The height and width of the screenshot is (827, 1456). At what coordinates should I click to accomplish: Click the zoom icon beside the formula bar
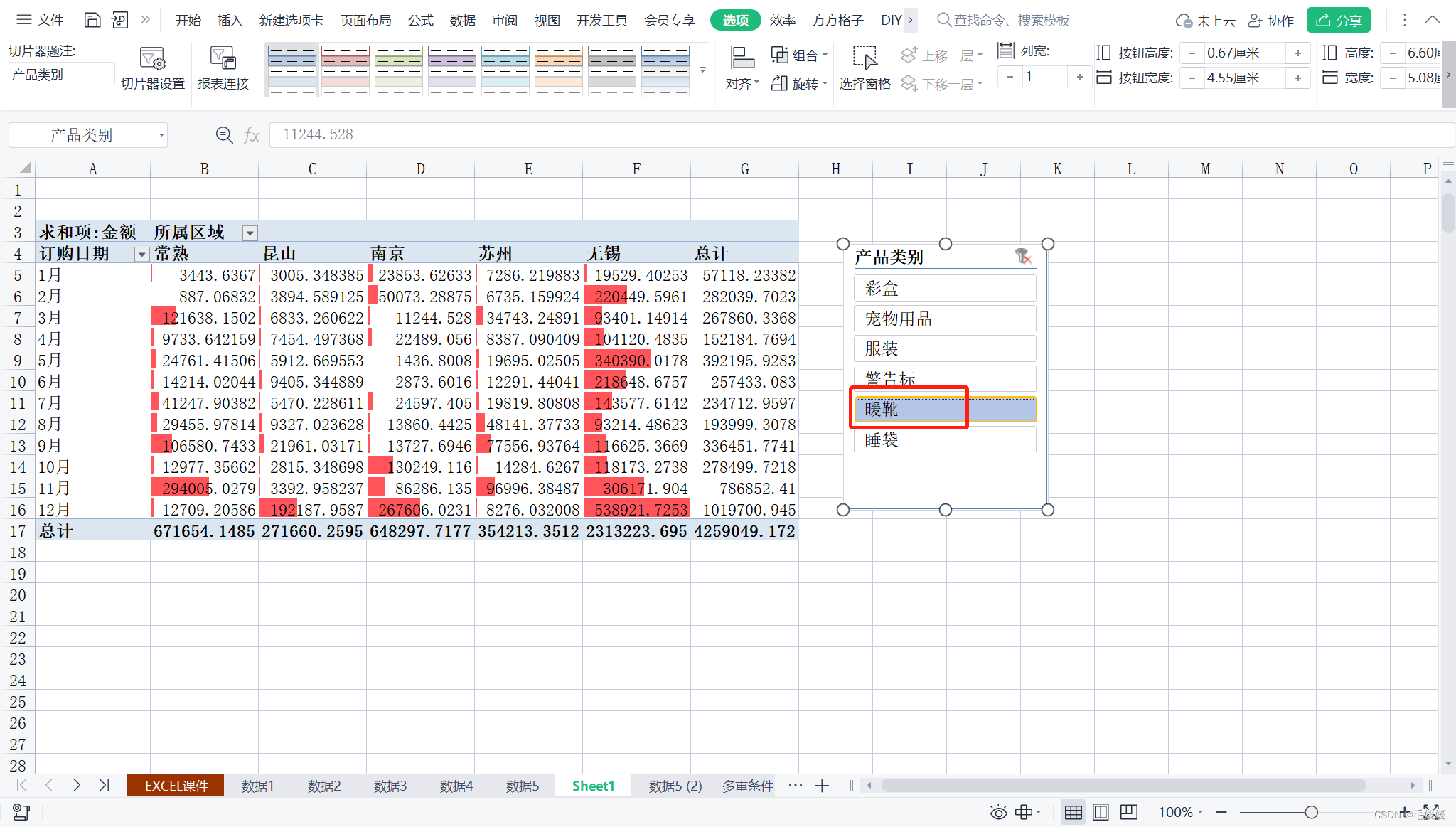coord(224,135)
